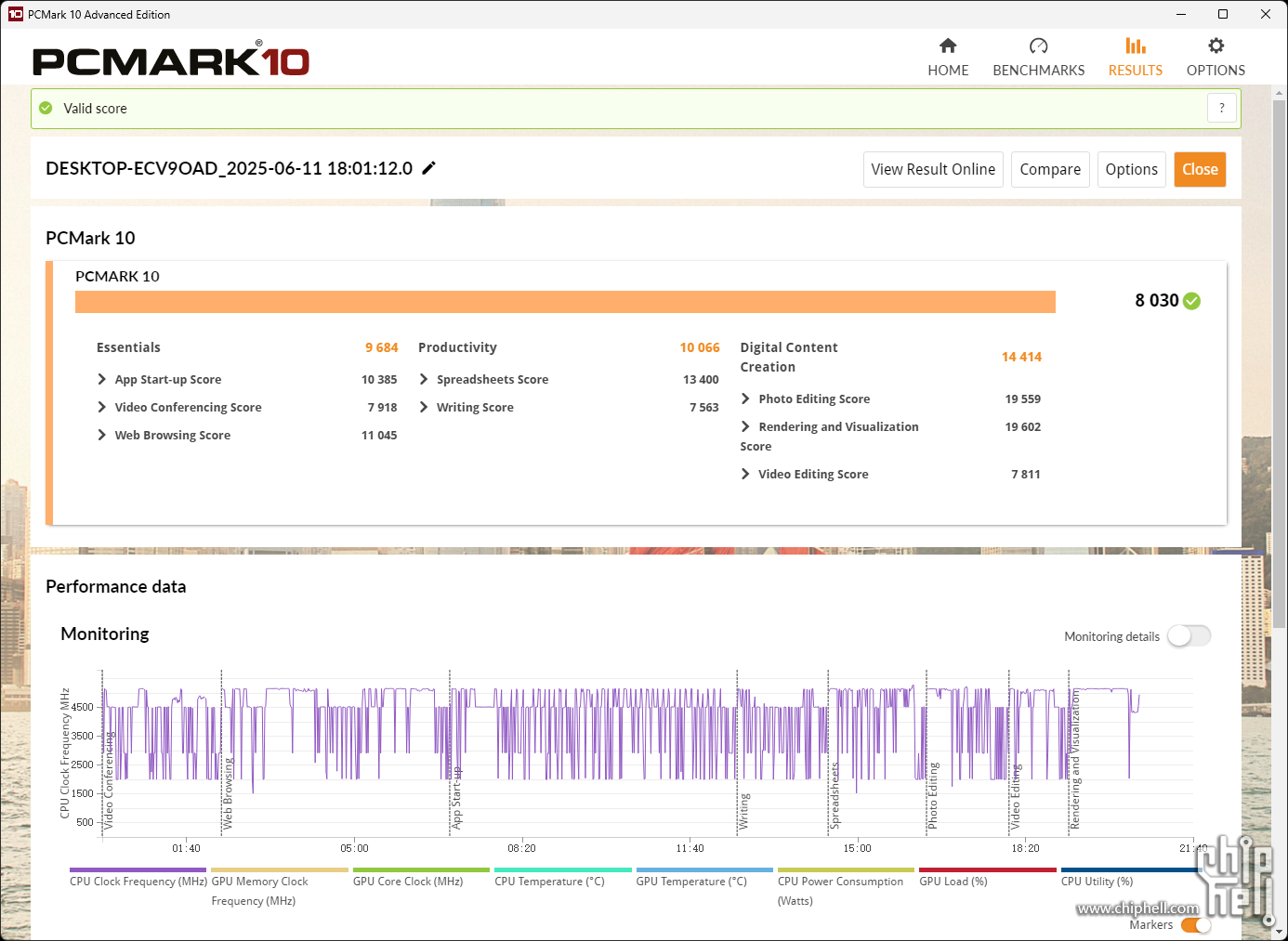Click the green valid score check icon
Screen dimensions: 1288x941
pyautogui.click(x=46, y=108)
